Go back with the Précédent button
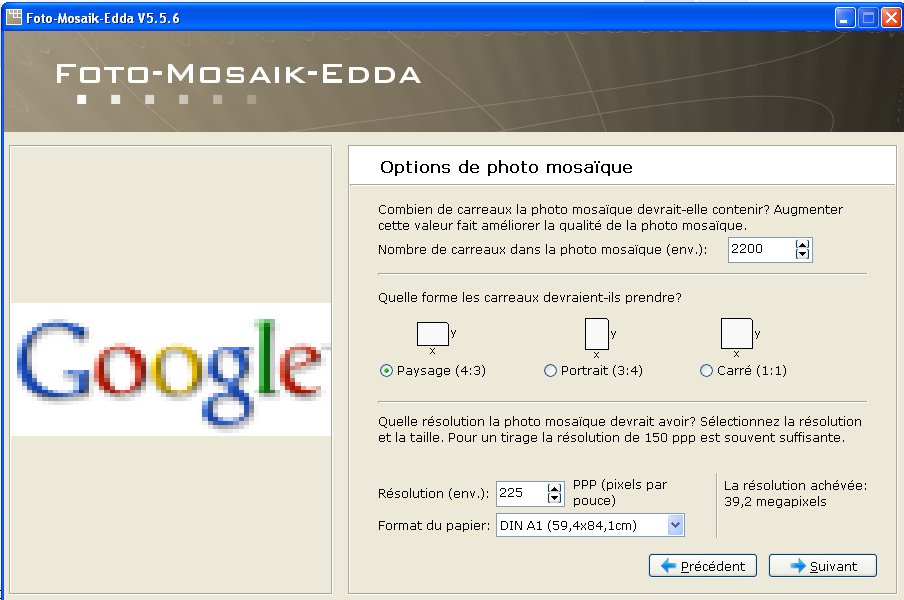This screenshot has height=600, width=904. [703, 566]
